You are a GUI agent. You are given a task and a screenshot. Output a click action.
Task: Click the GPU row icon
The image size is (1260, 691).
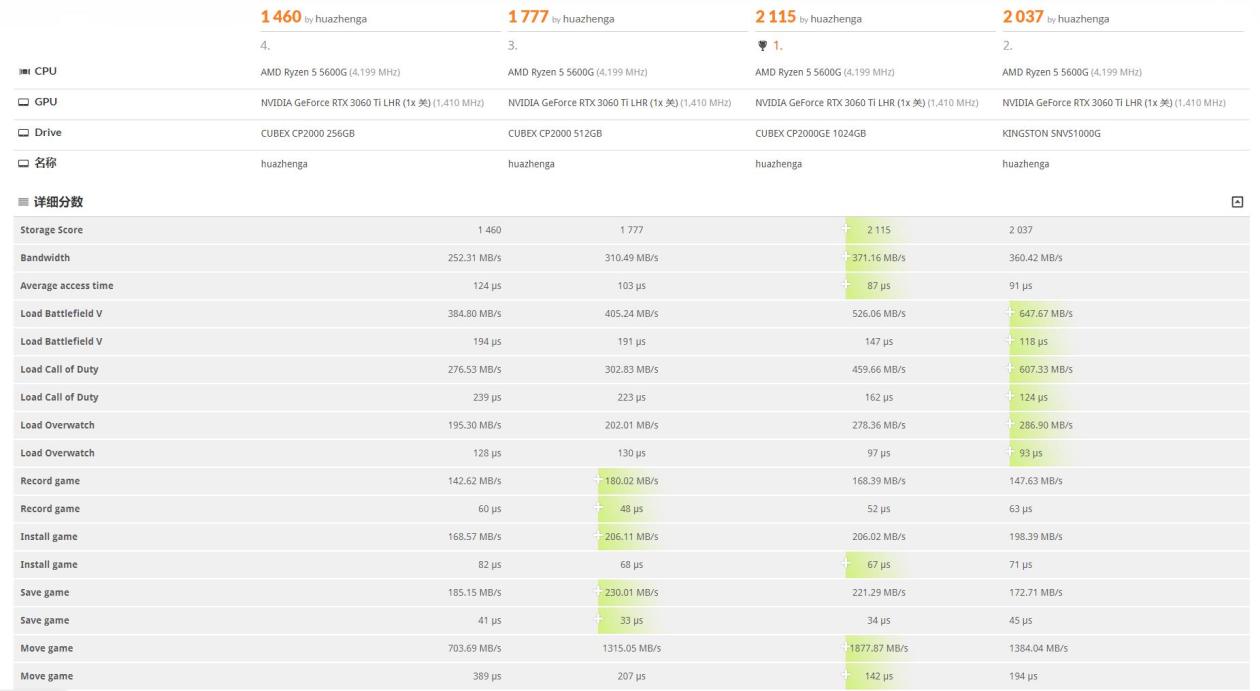[24, 102]
